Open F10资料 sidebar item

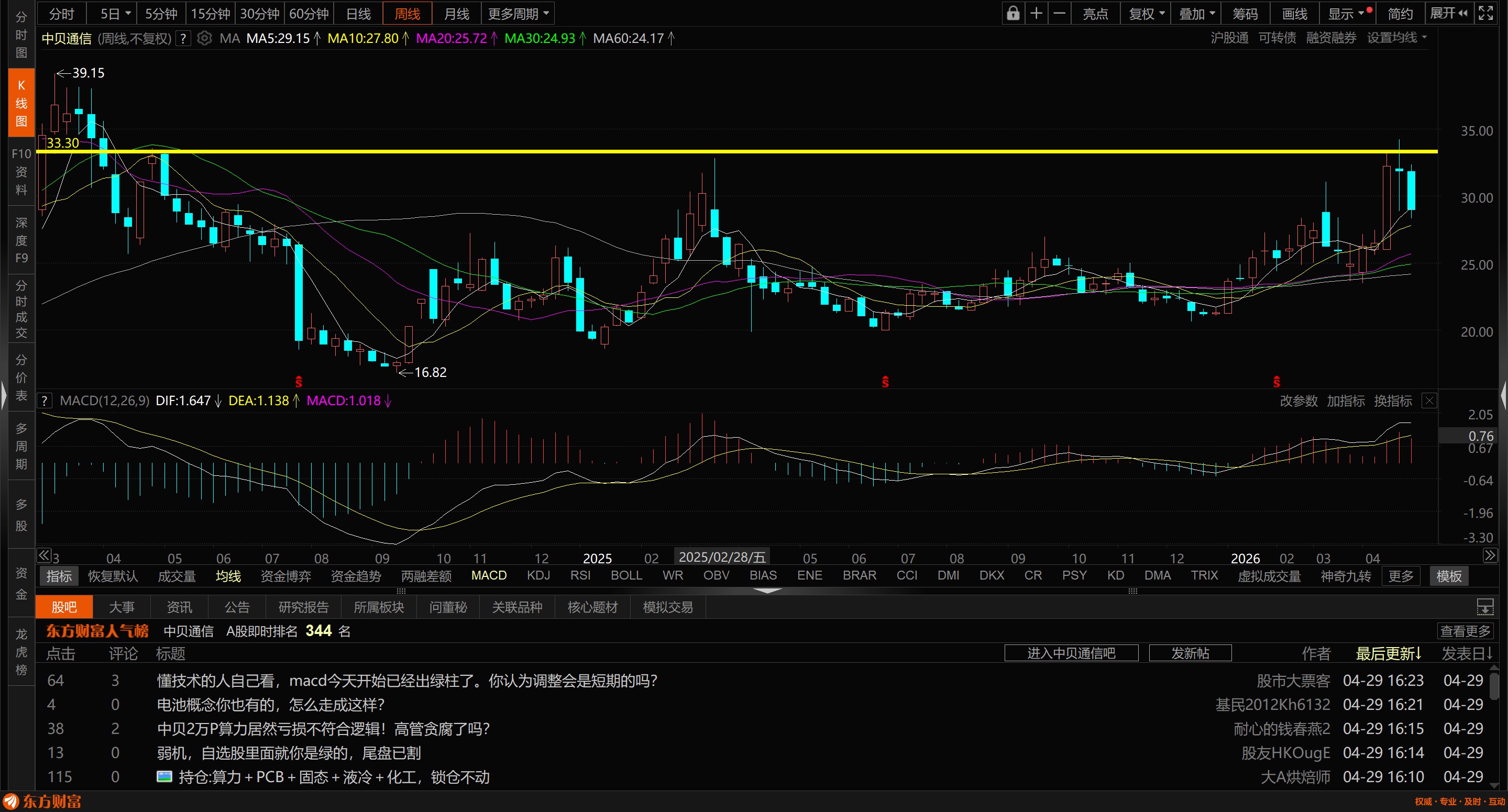point(21,171)
